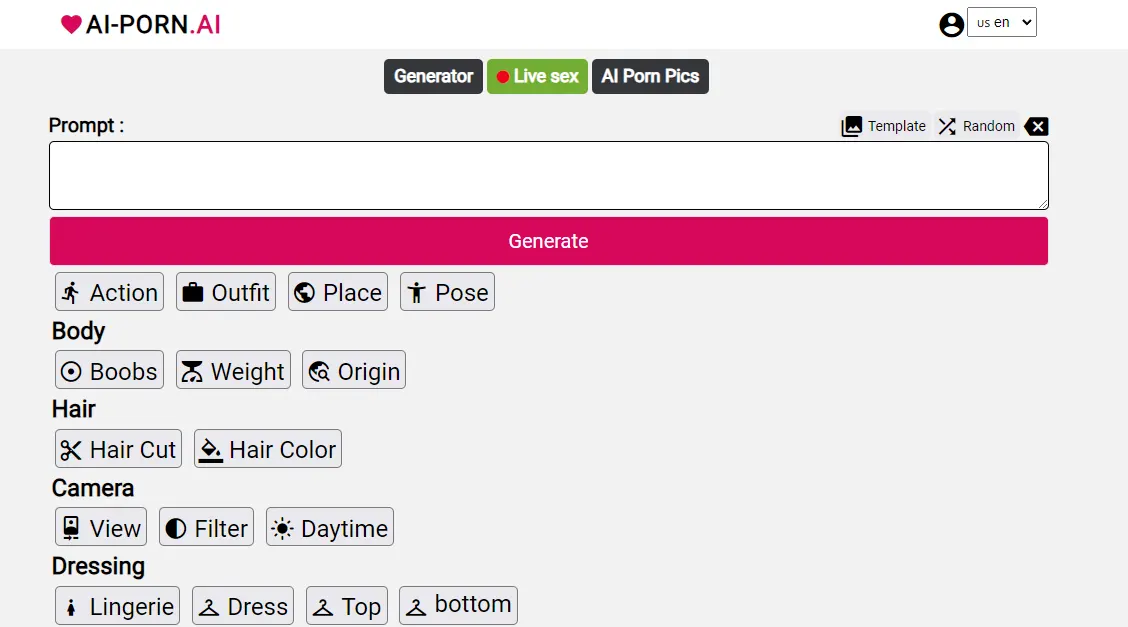Click the Template image icon
This screenshot has height=627, width=1128.
[x=852, y=126]
